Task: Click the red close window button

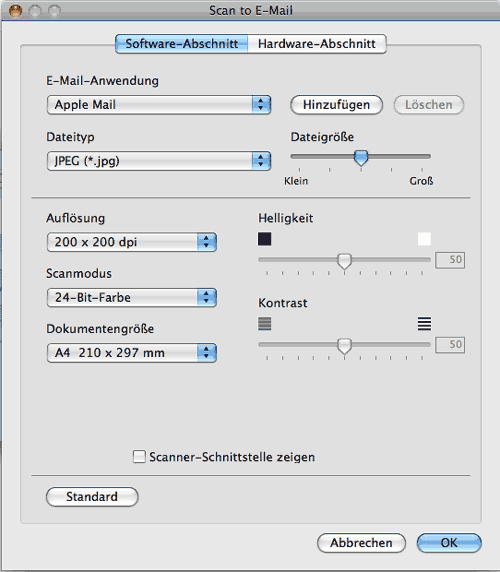Action: click(16, 11)
